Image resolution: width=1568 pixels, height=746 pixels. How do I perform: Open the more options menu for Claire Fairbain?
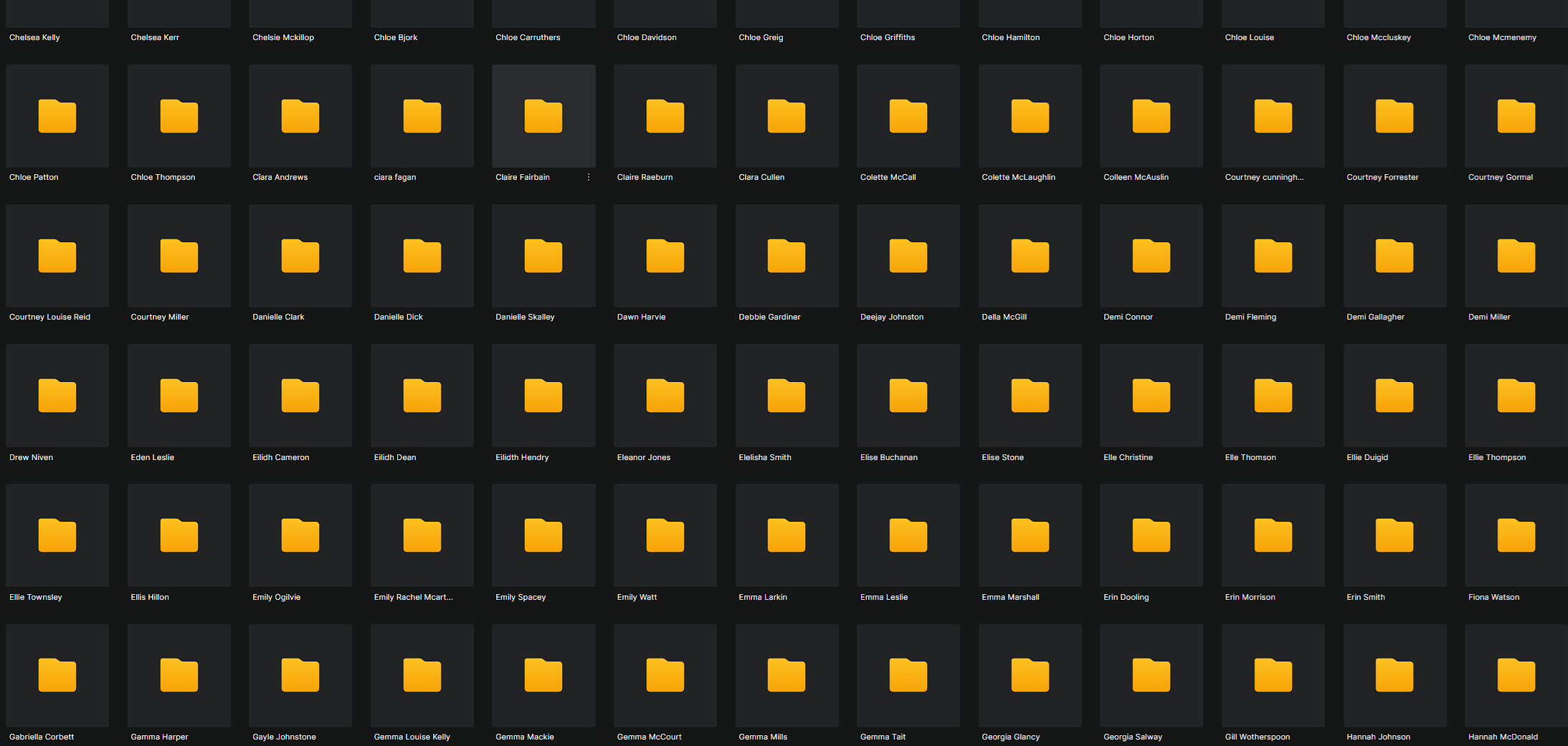click(x=589, y=177)
